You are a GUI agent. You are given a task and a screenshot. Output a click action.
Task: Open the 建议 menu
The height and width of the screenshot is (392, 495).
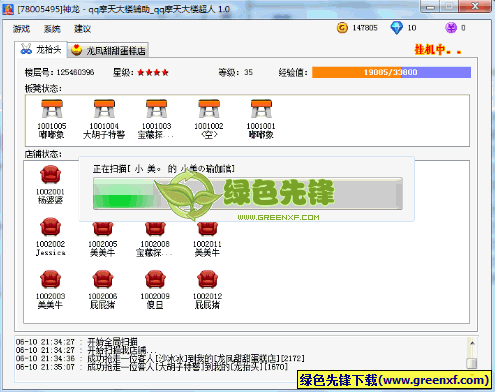82,29
